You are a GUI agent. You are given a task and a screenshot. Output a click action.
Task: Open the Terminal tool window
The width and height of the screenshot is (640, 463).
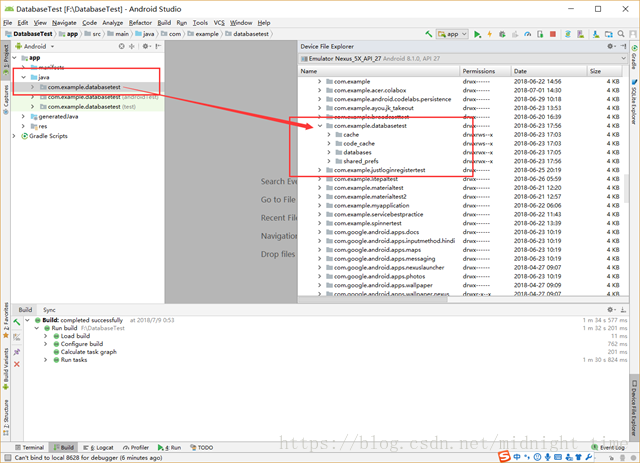29,448
